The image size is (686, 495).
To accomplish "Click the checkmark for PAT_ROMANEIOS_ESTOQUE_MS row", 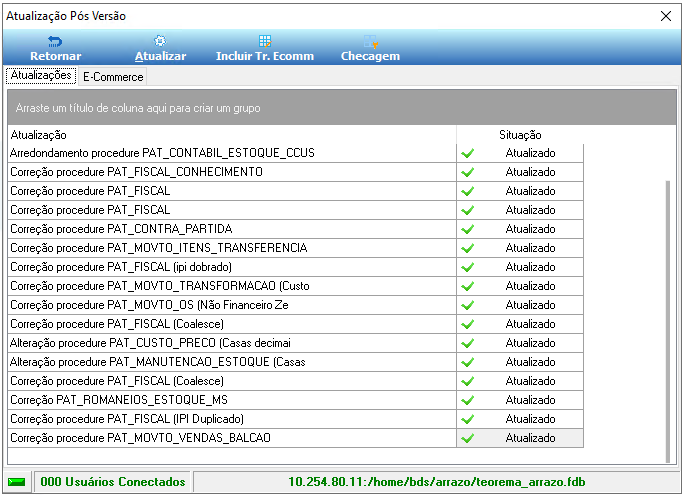I will click(x=468, y=400).
